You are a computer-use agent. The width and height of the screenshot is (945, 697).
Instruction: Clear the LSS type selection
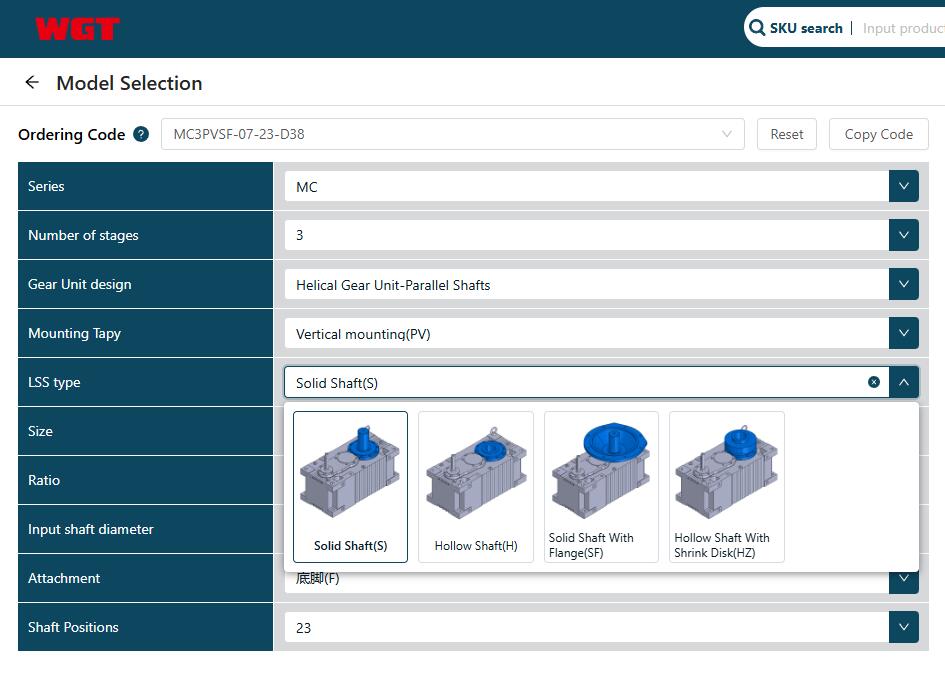click(x=874, y=382)
